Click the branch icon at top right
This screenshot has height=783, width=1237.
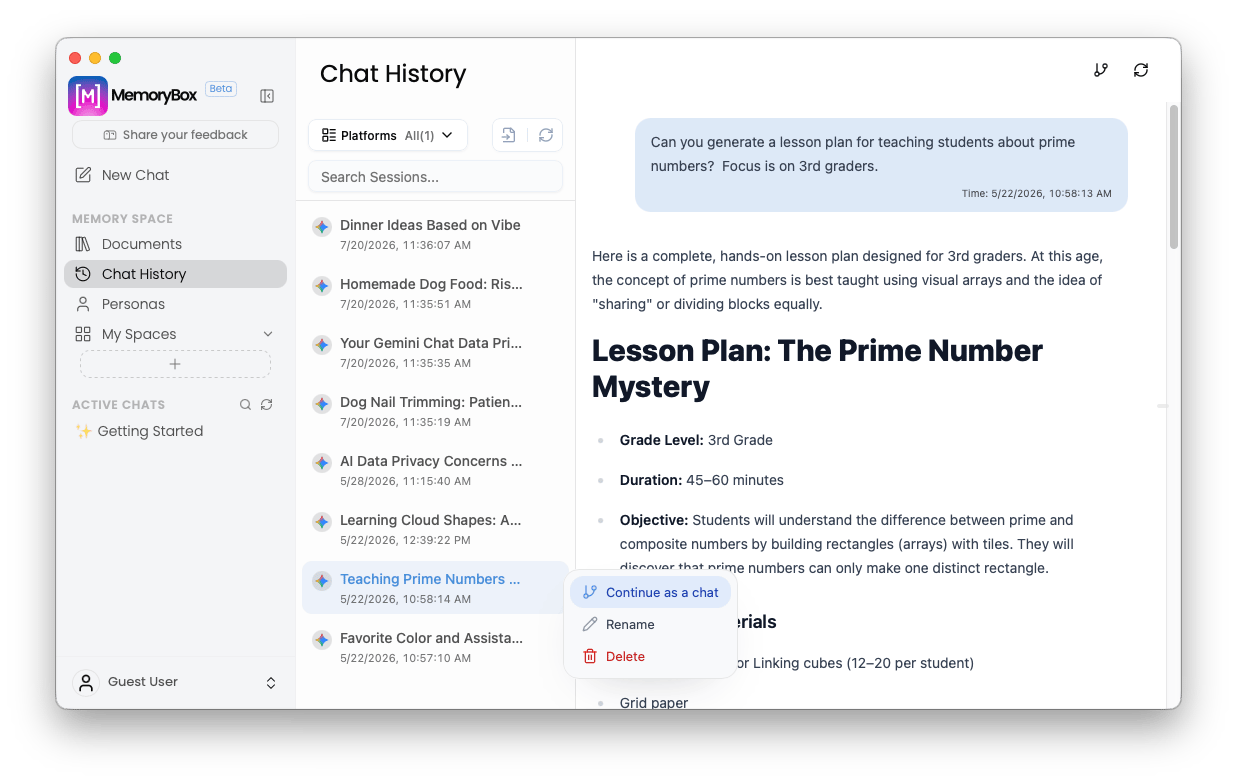click(x=1101, y=70)
